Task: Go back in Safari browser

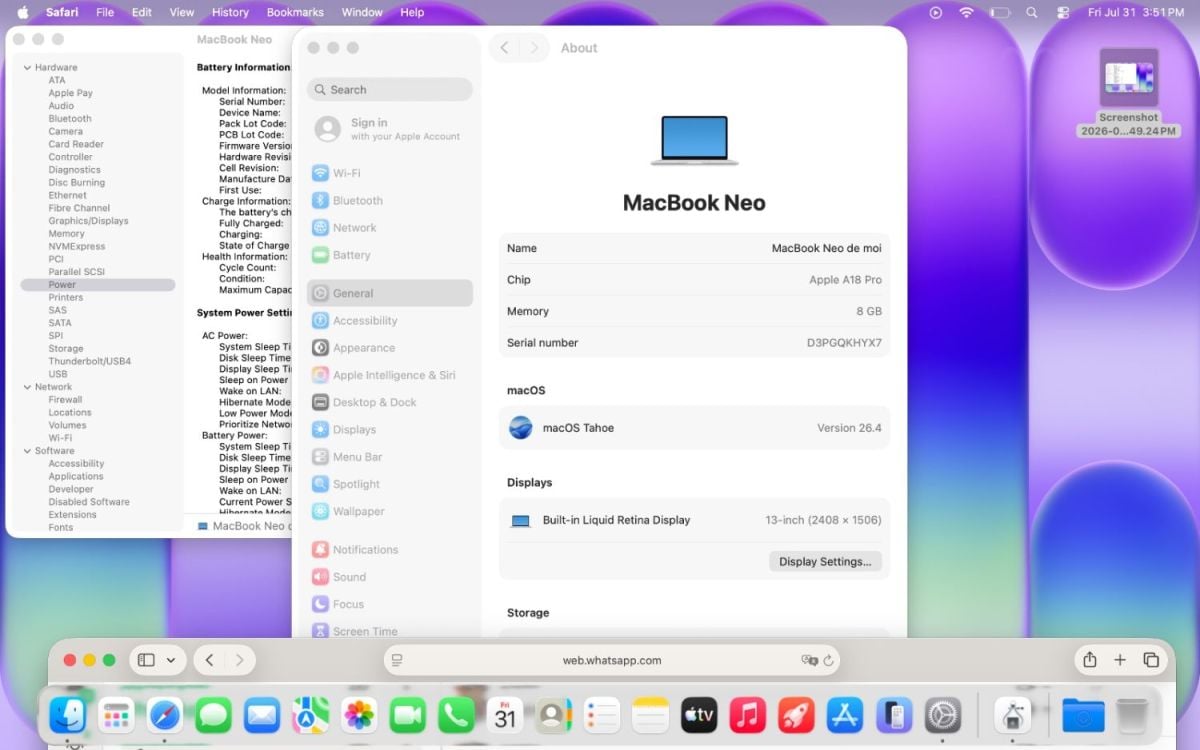Action: point(209,660)
